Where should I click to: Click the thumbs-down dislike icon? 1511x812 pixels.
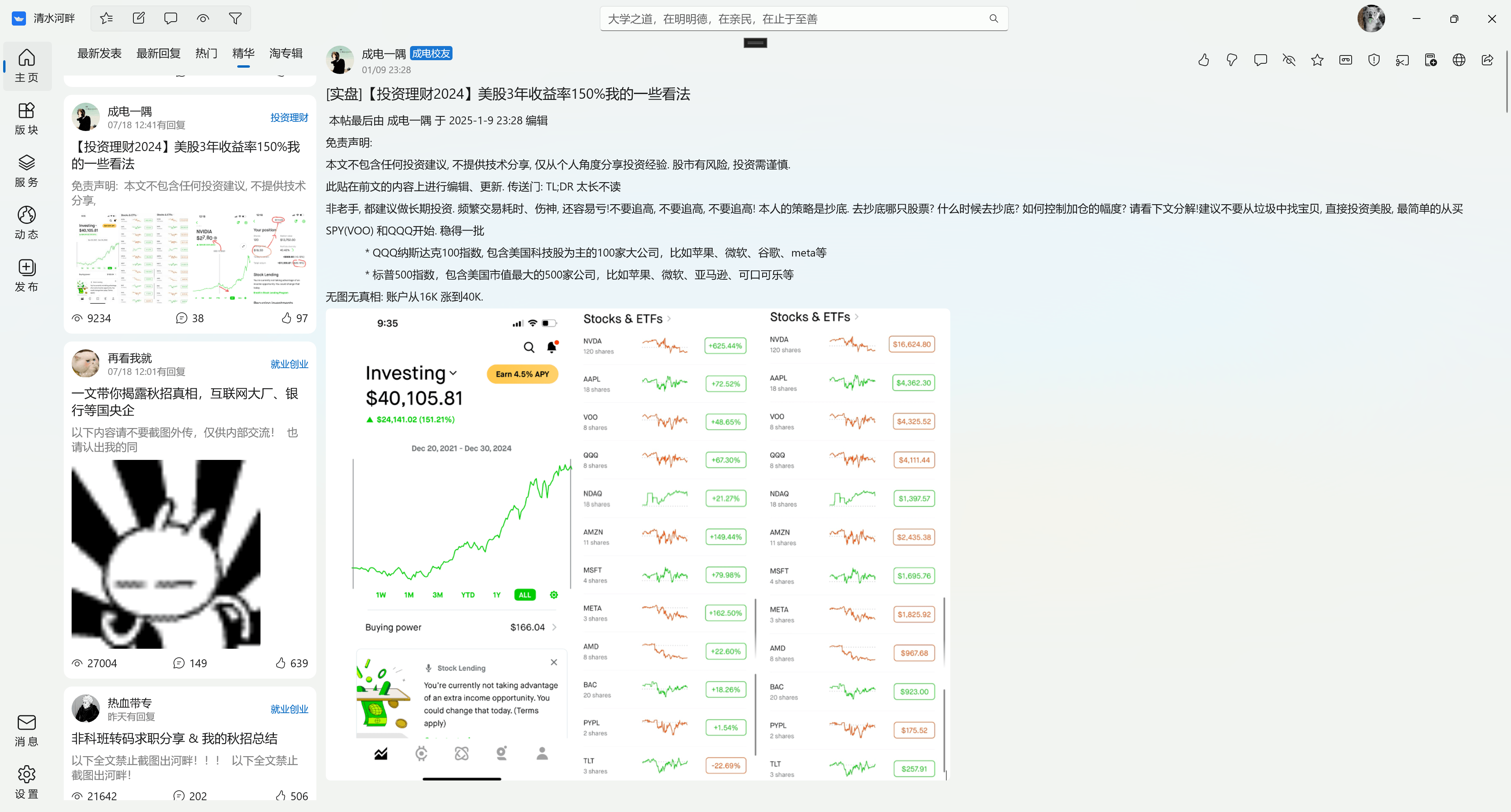tap(1232, 60)
